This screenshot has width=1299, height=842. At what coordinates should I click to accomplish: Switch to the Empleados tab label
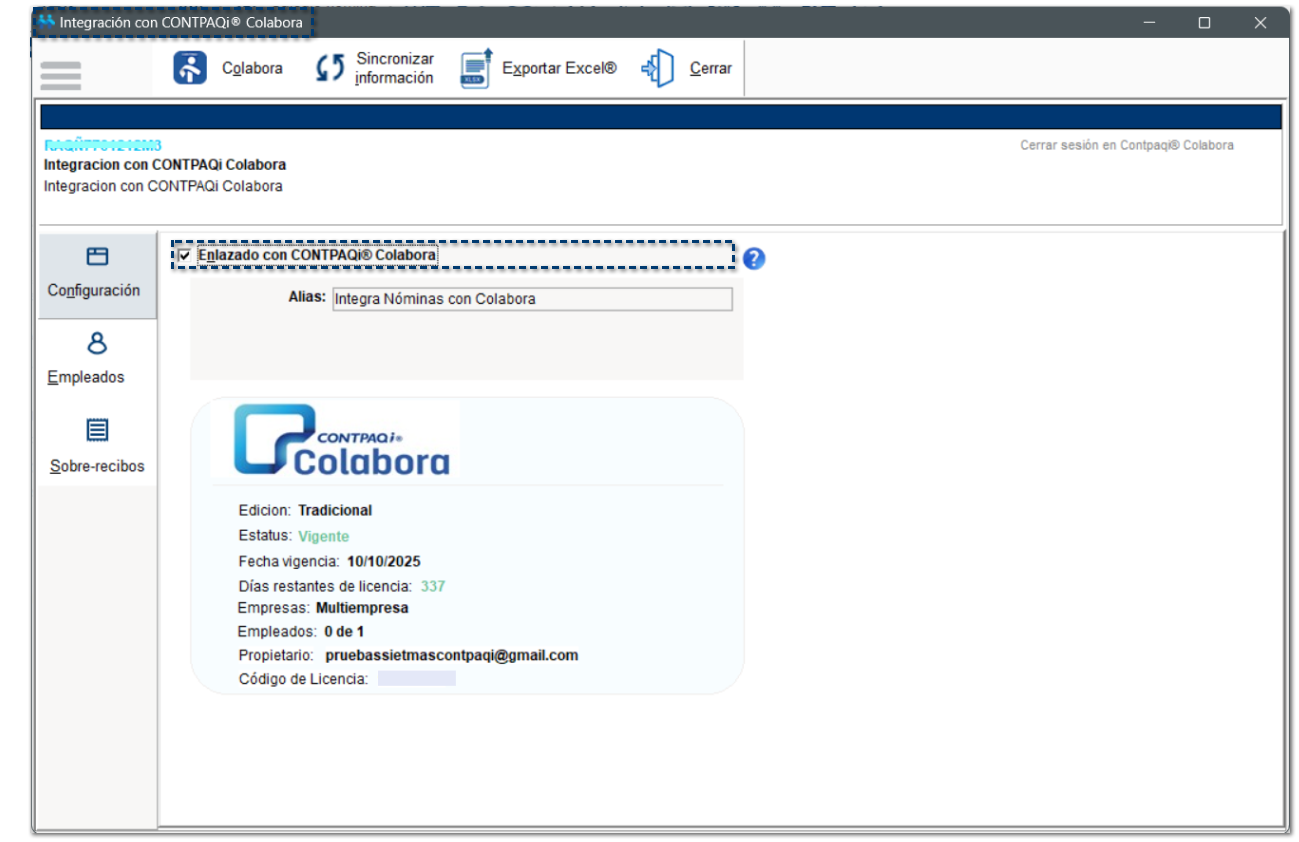pos(86,377)
